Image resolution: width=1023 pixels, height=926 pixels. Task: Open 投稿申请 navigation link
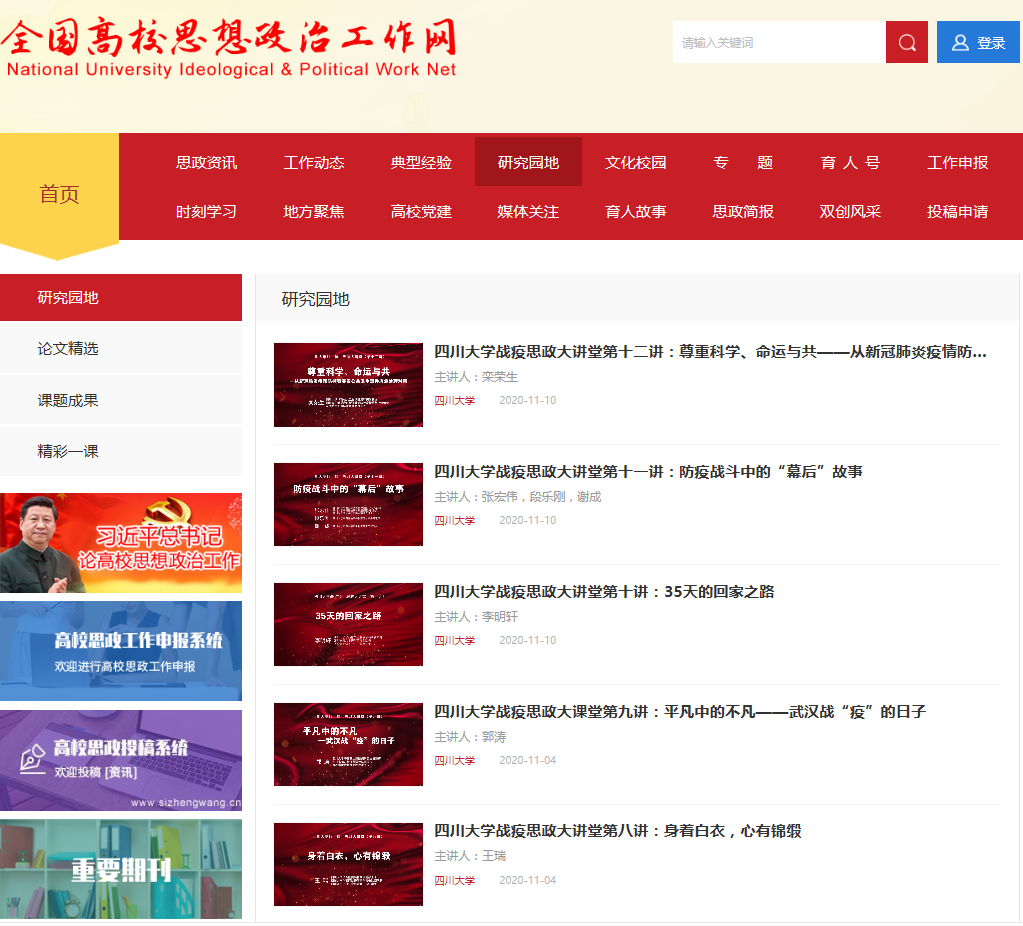tap(957, 211)
